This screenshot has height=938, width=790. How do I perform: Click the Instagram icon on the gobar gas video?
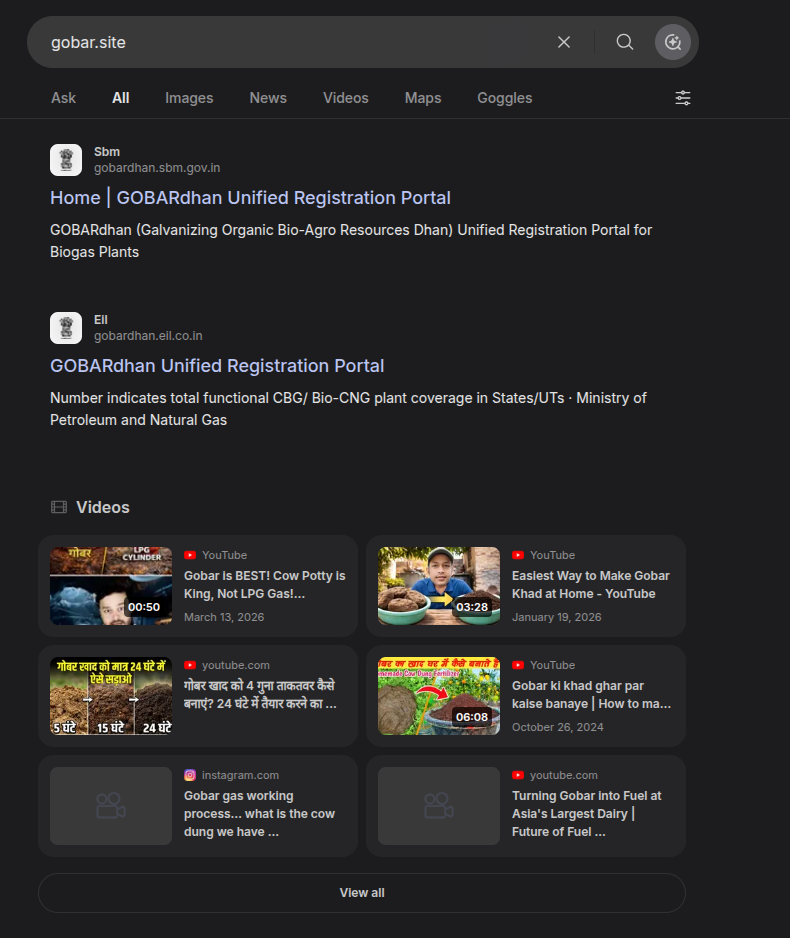tap(190, 775)
